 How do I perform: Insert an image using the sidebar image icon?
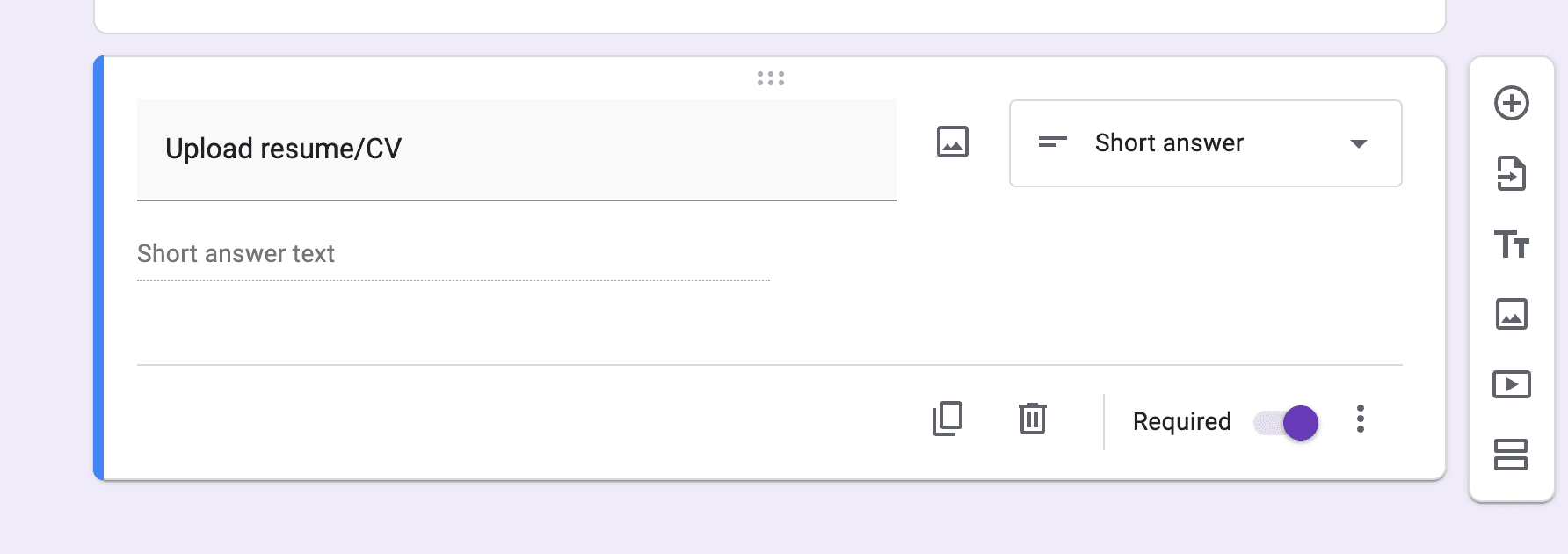[x=1511, y=316]
